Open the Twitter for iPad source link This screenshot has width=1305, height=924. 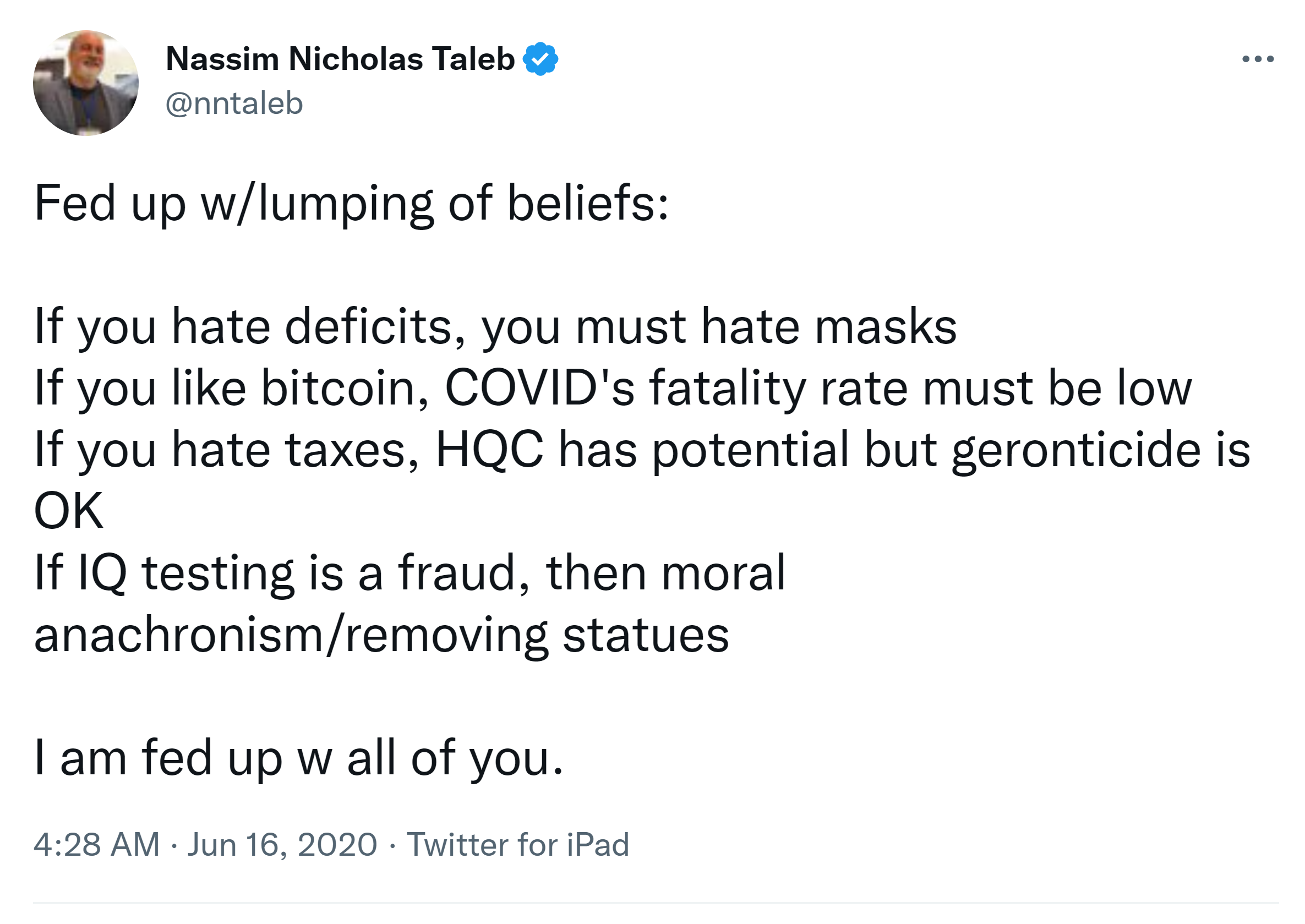pyautogui.click(x=518, y=844)
